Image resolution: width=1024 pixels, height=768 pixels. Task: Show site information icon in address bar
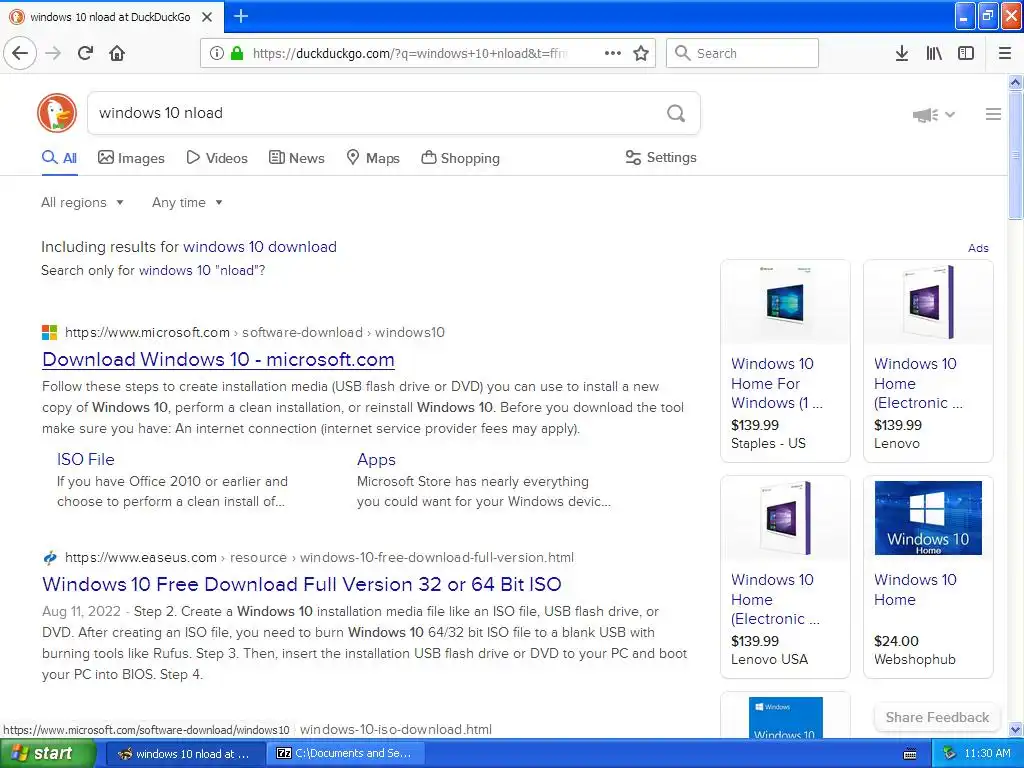(216, 53)
